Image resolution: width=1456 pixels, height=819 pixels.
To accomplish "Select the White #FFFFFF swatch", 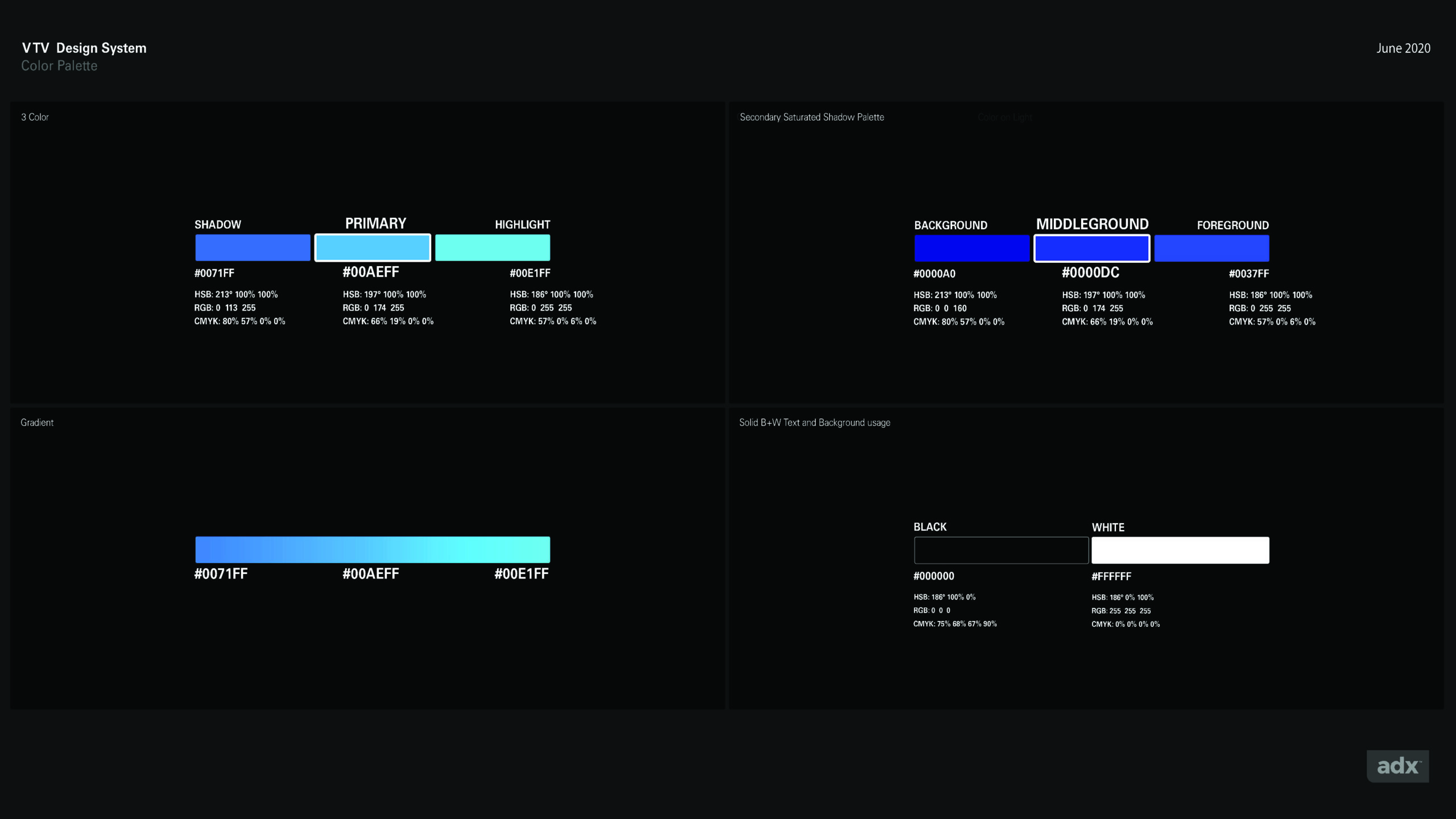I will 1180,551.
